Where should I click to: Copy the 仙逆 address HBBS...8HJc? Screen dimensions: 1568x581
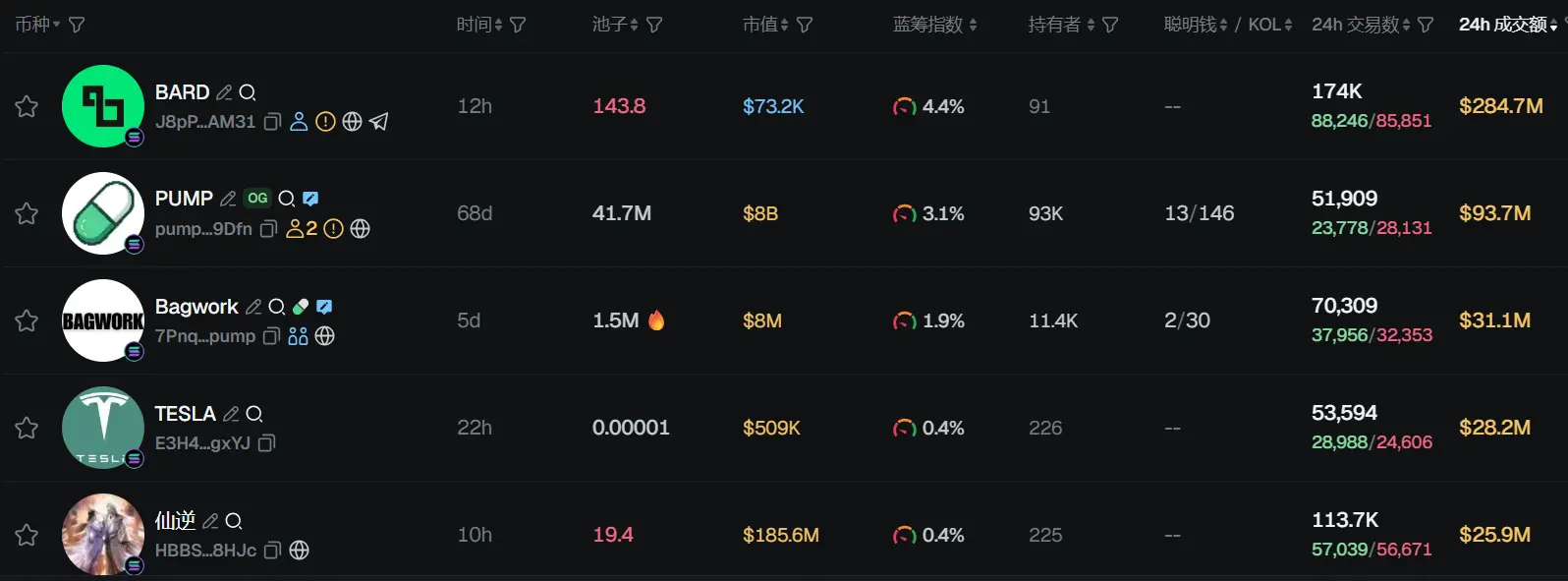point(273,551)
